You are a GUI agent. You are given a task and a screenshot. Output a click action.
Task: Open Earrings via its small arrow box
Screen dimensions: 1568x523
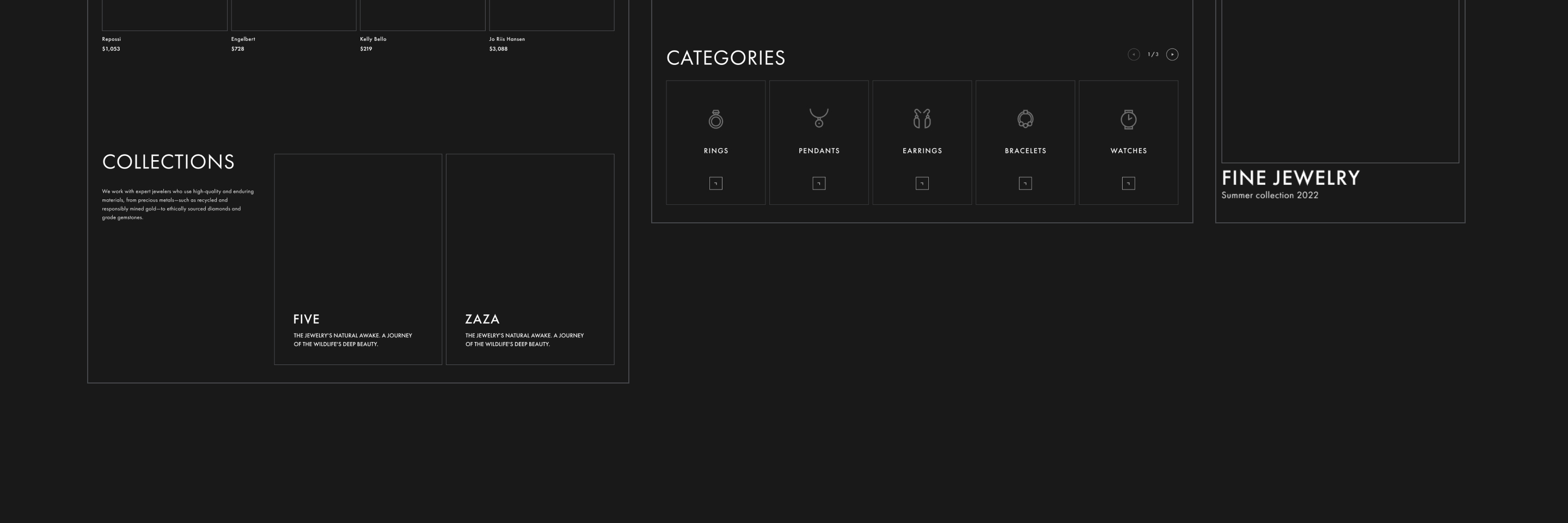(922, 183)
